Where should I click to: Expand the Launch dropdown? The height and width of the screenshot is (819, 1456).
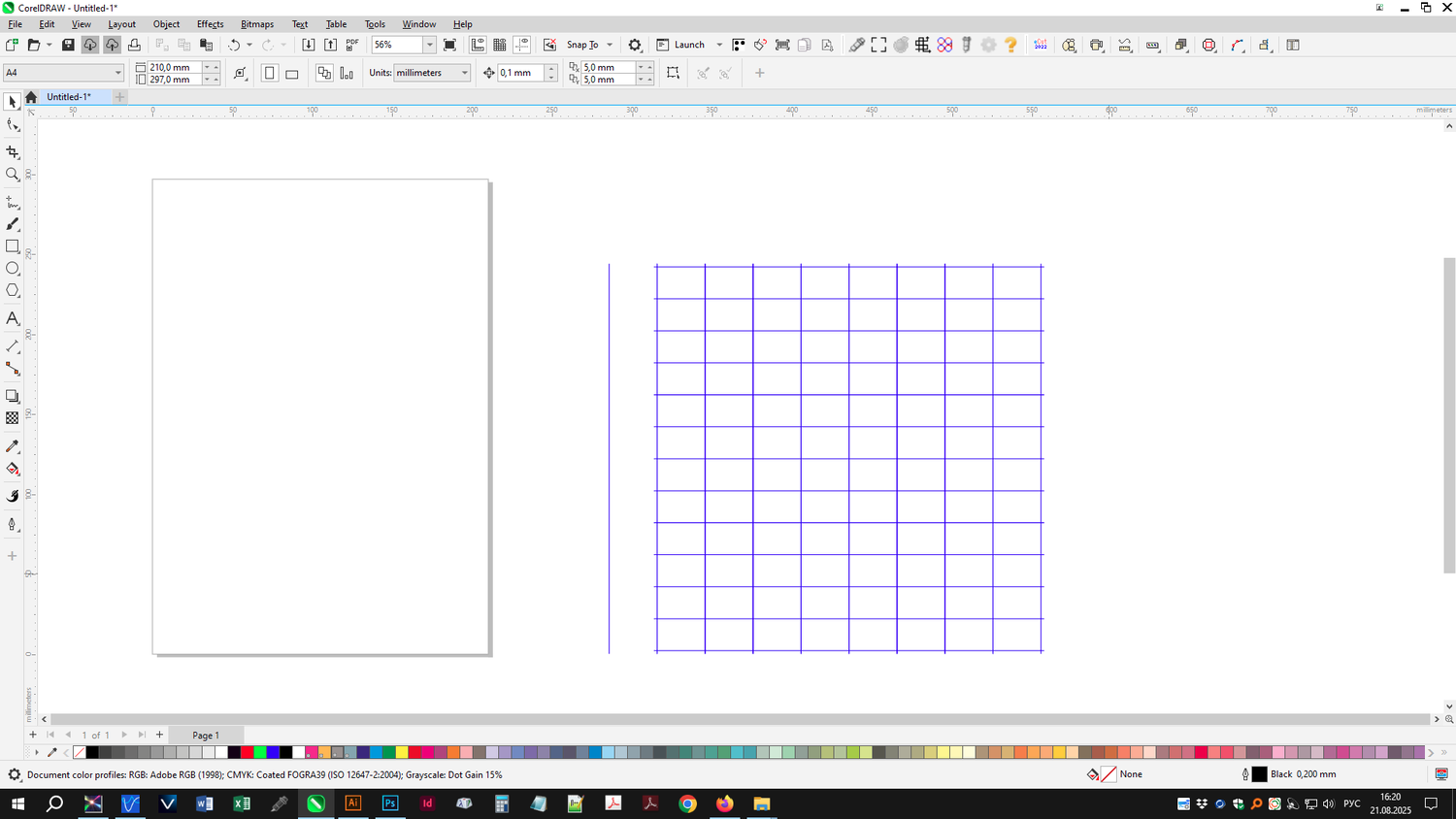point(719,45)
